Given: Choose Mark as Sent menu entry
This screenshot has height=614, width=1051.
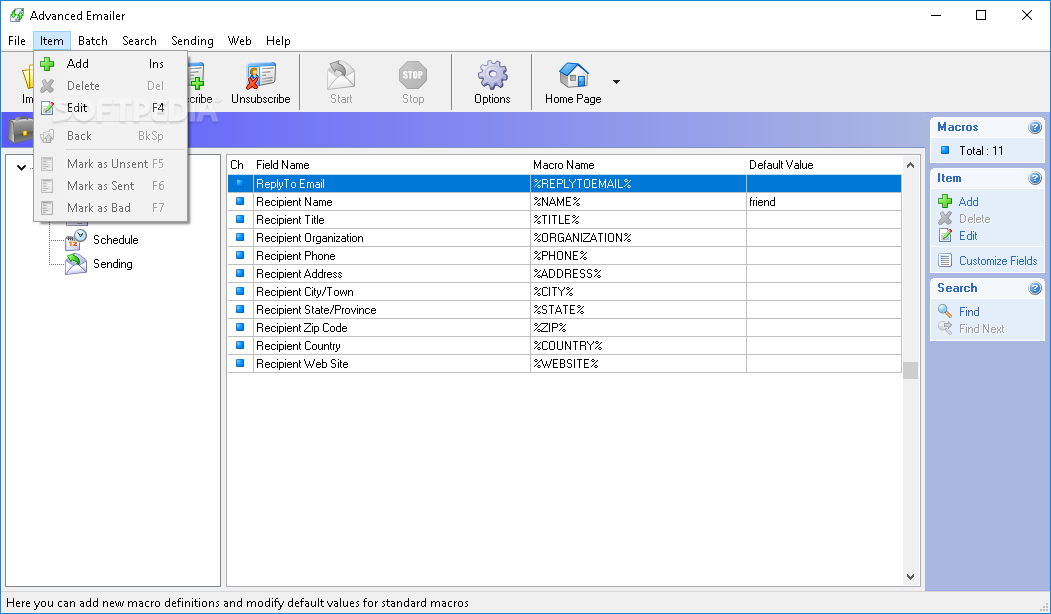Looking at the screenshot, I should [111, 186].
